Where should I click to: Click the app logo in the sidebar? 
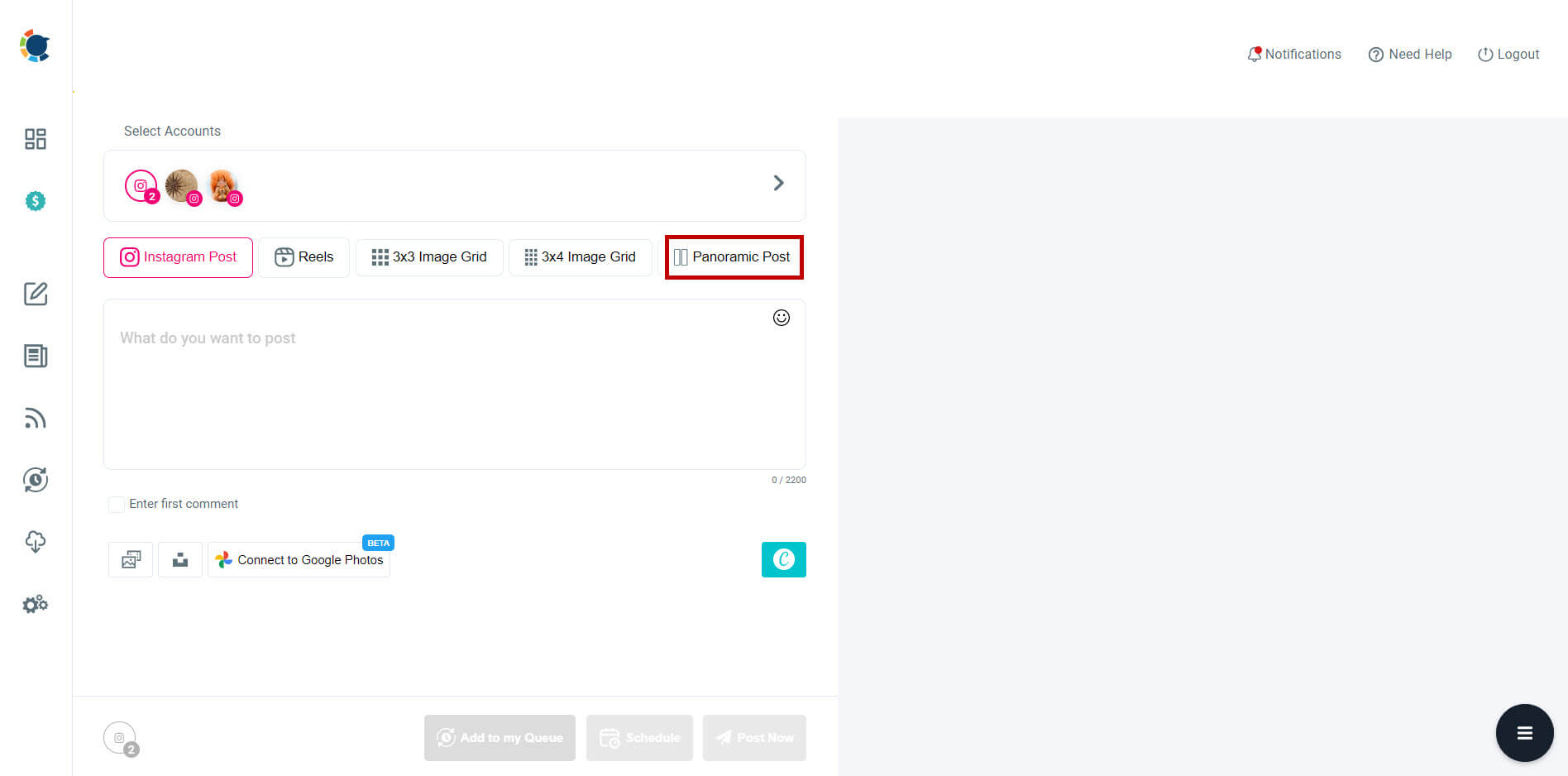(x=35, y=46)
